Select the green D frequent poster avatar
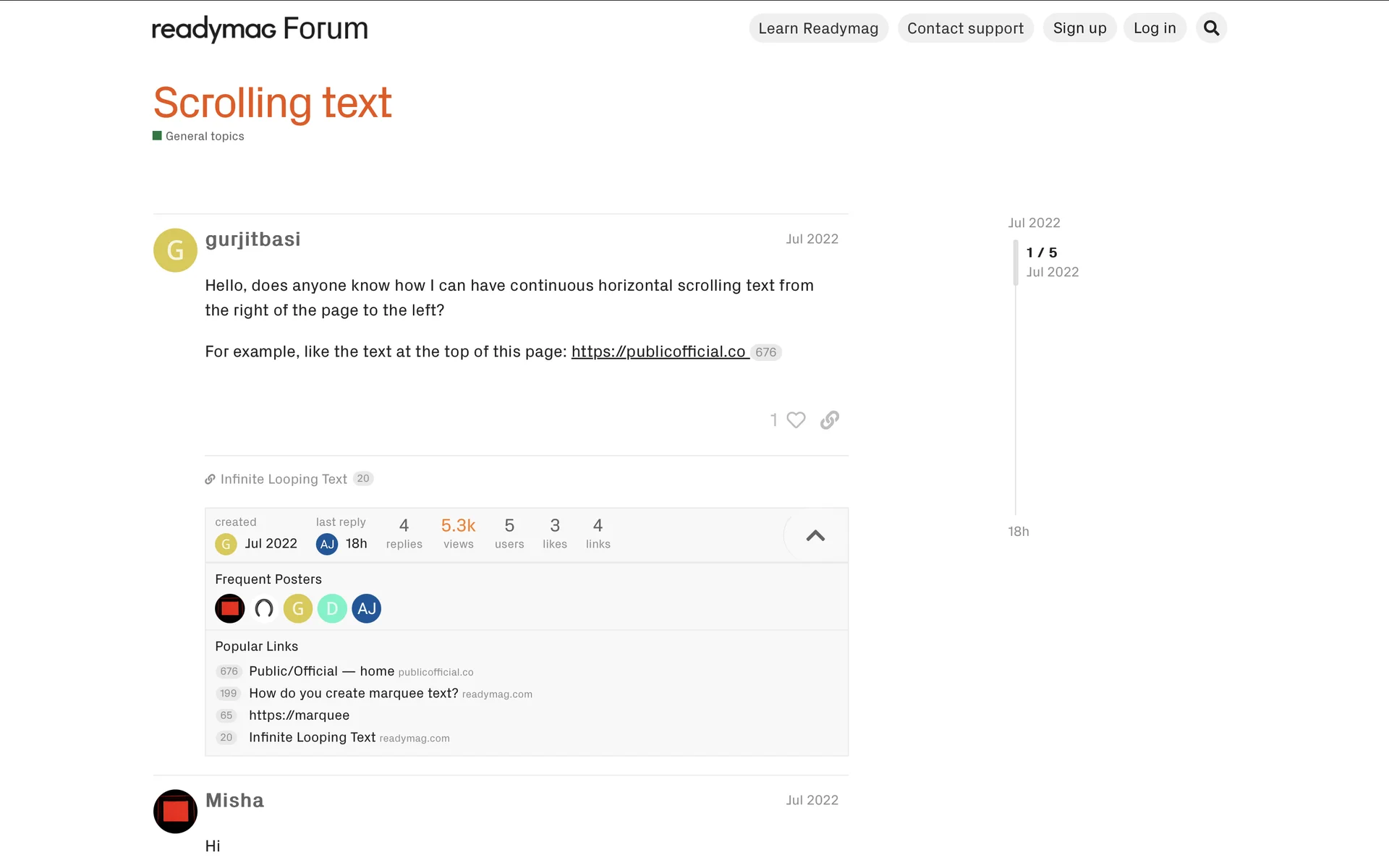 332,608
